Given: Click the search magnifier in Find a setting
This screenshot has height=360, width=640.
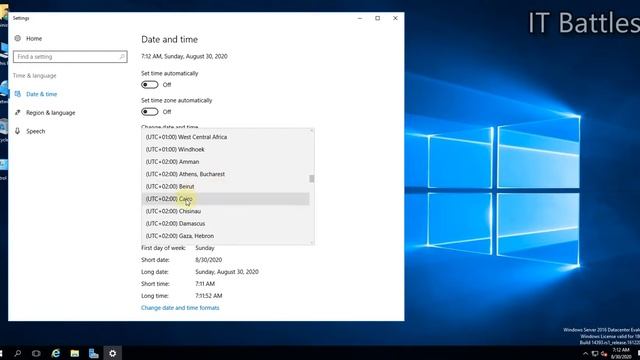Looking at the screenshot, I should 122,57.
